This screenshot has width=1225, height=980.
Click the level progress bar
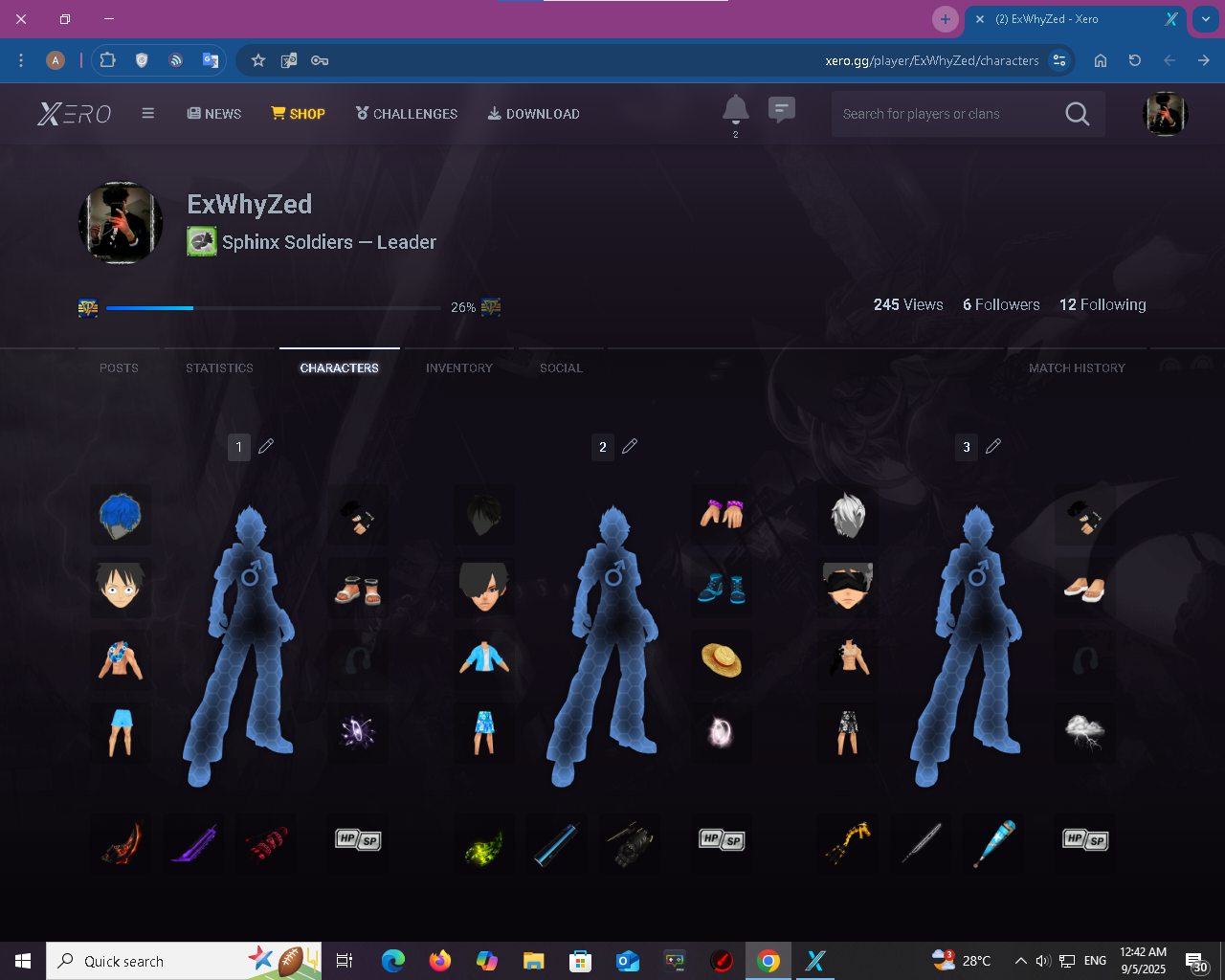[273, 307]
